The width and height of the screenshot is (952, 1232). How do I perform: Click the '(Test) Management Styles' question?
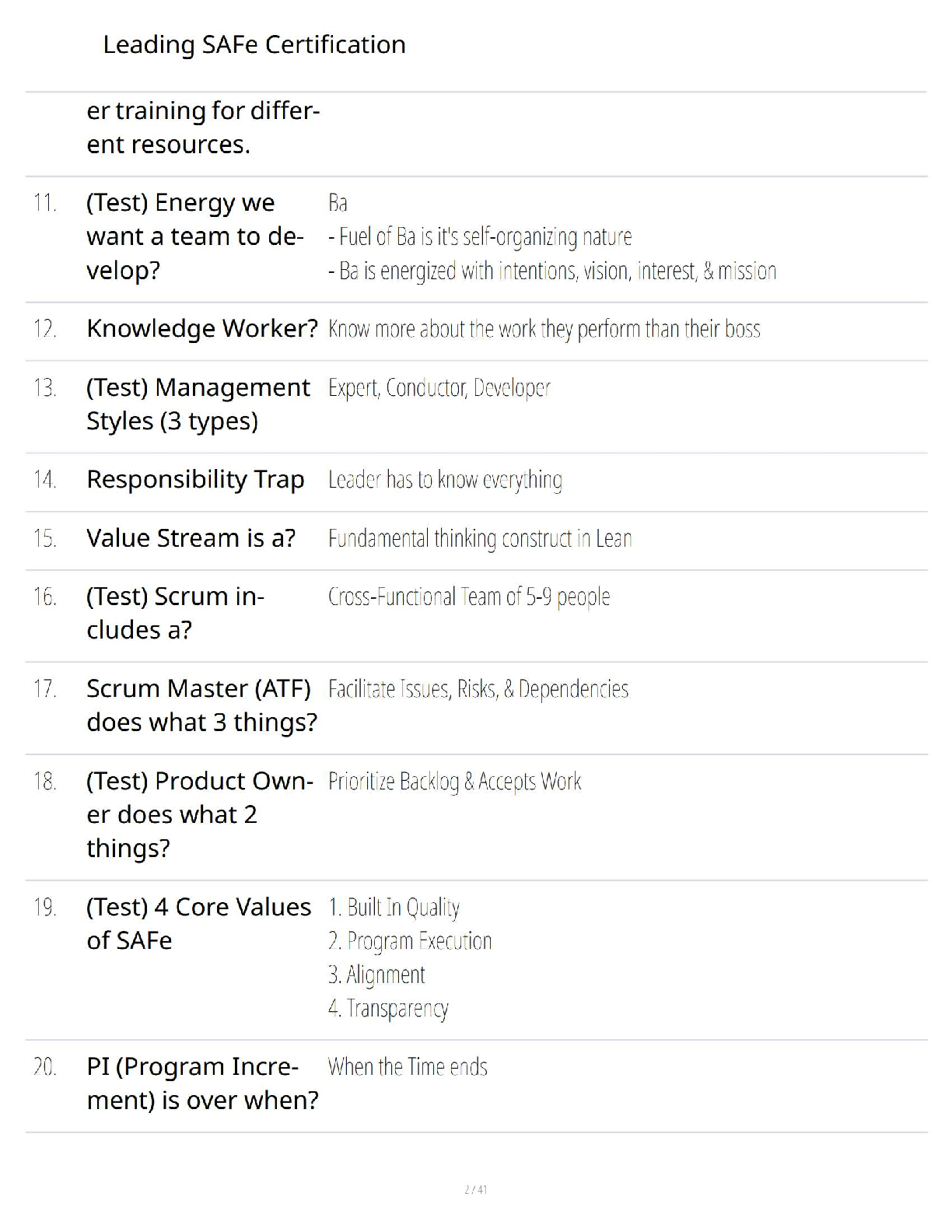198,404
